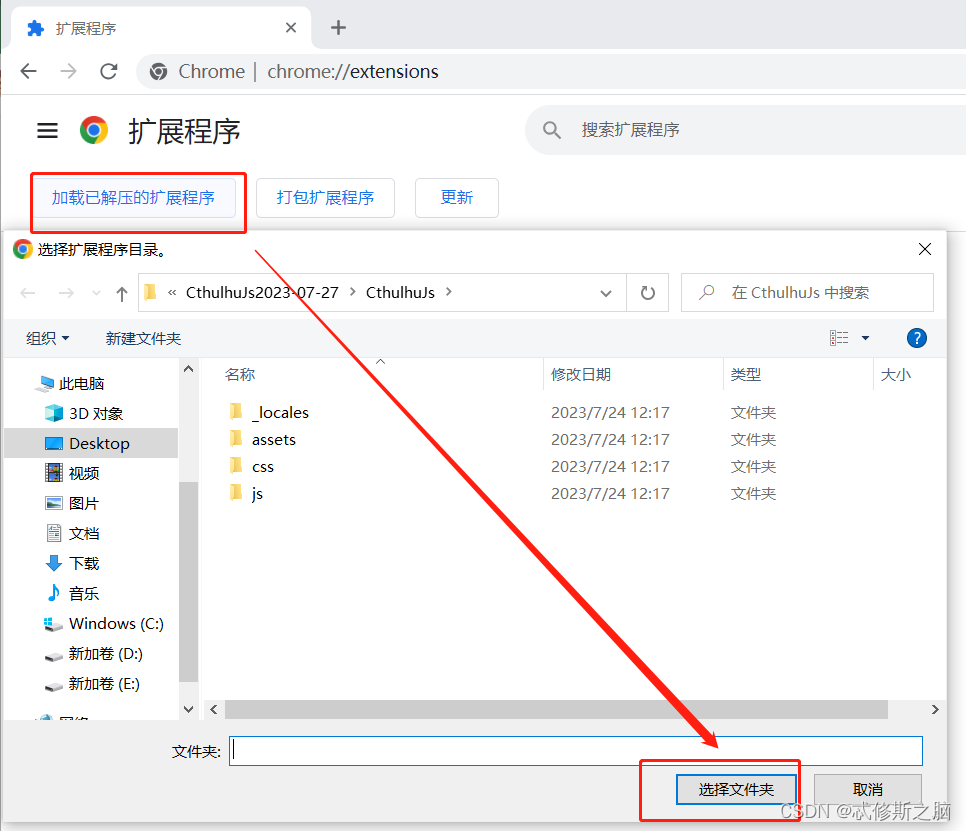Screen dimensions: 966x831
Task: Cancel the dialog with 取消
Action: coord(867,789)
